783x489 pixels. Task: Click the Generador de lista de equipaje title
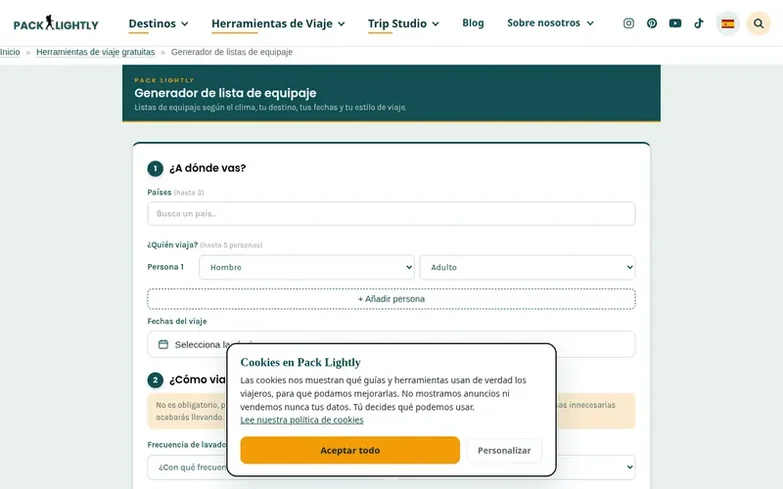(x=225, y=93)
